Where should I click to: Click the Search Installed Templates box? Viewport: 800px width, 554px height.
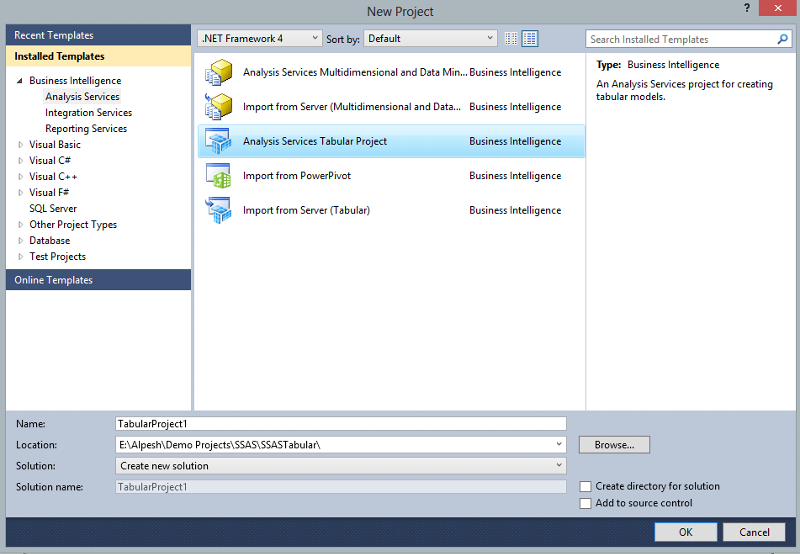[681, 39]
